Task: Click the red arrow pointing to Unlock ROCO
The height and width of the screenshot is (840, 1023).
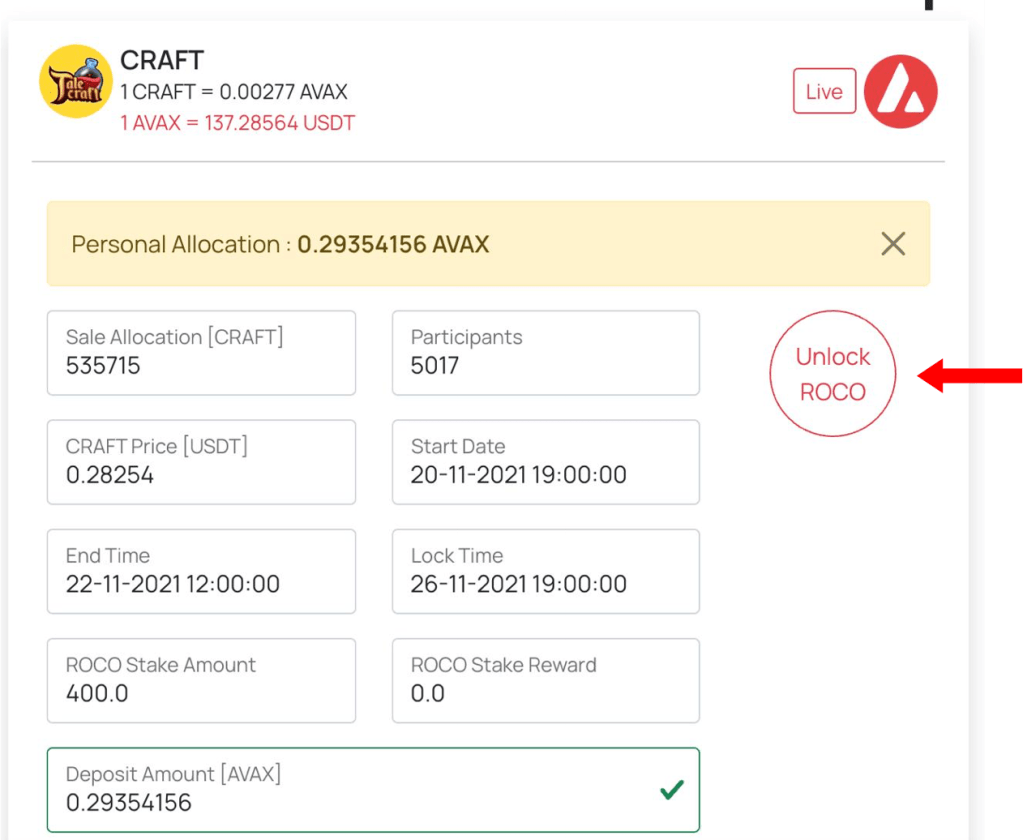Action: tap(968, 376)
